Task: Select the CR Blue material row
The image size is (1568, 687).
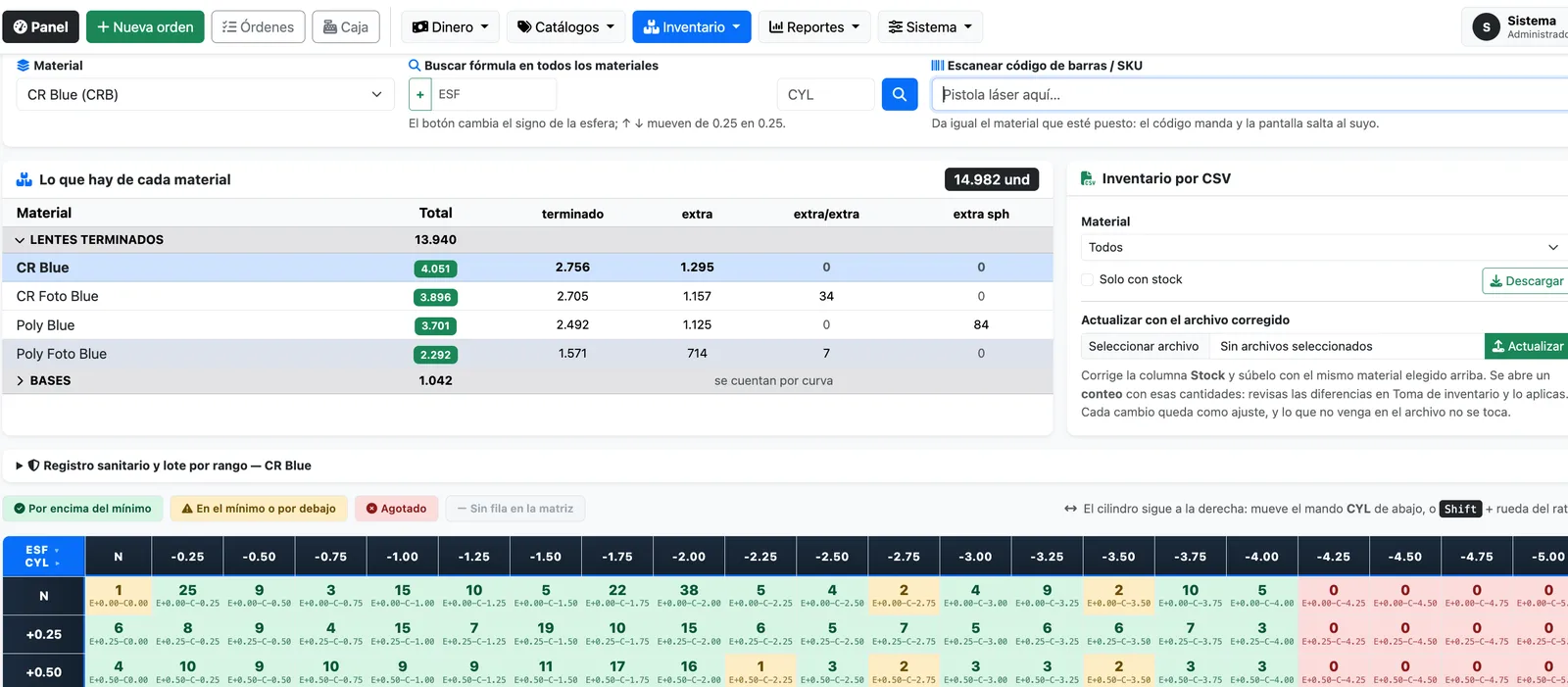Action: 527,268
